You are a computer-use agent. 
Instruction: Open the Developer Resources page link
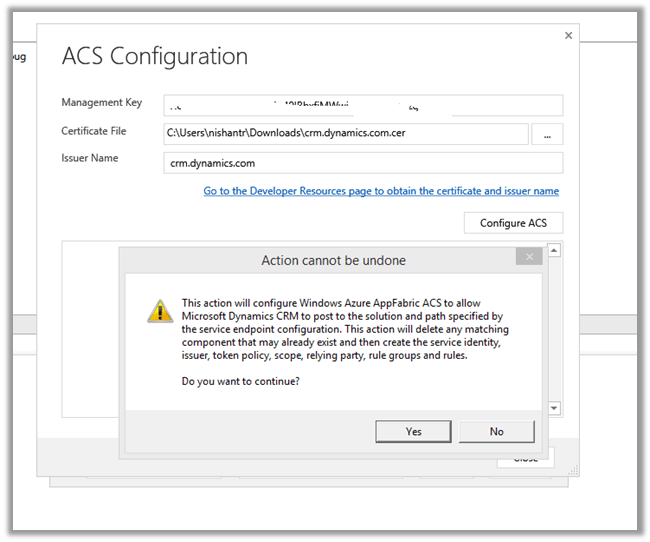[381, 191]
